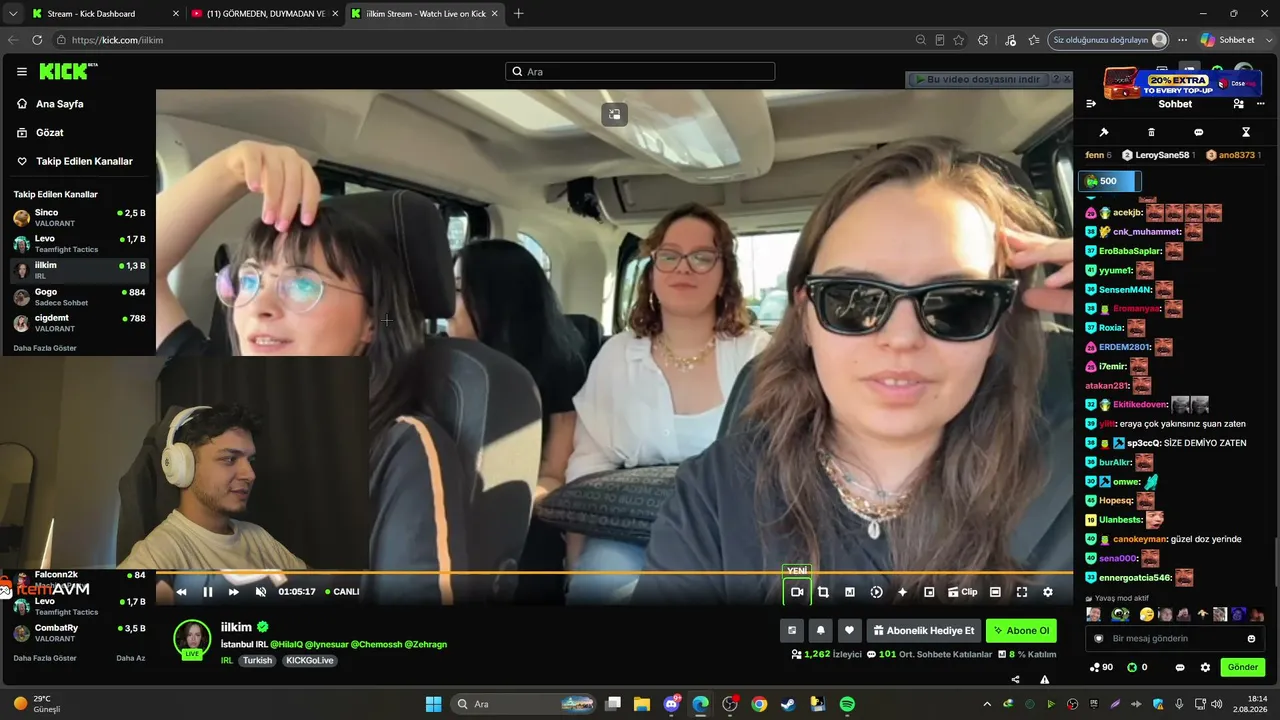Click the Bir mesaj gönderin chat input

point(1175,638)
